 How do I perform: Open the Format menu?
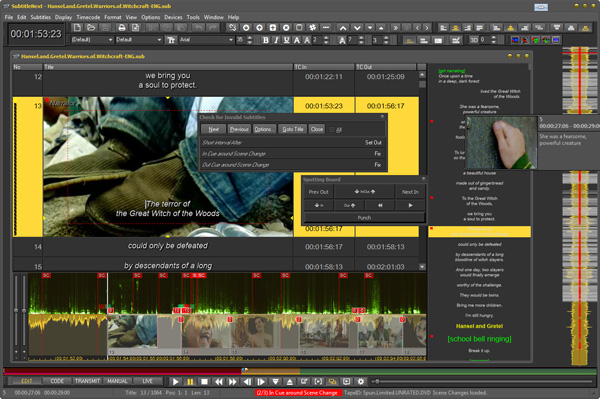(x=112, y=17)
